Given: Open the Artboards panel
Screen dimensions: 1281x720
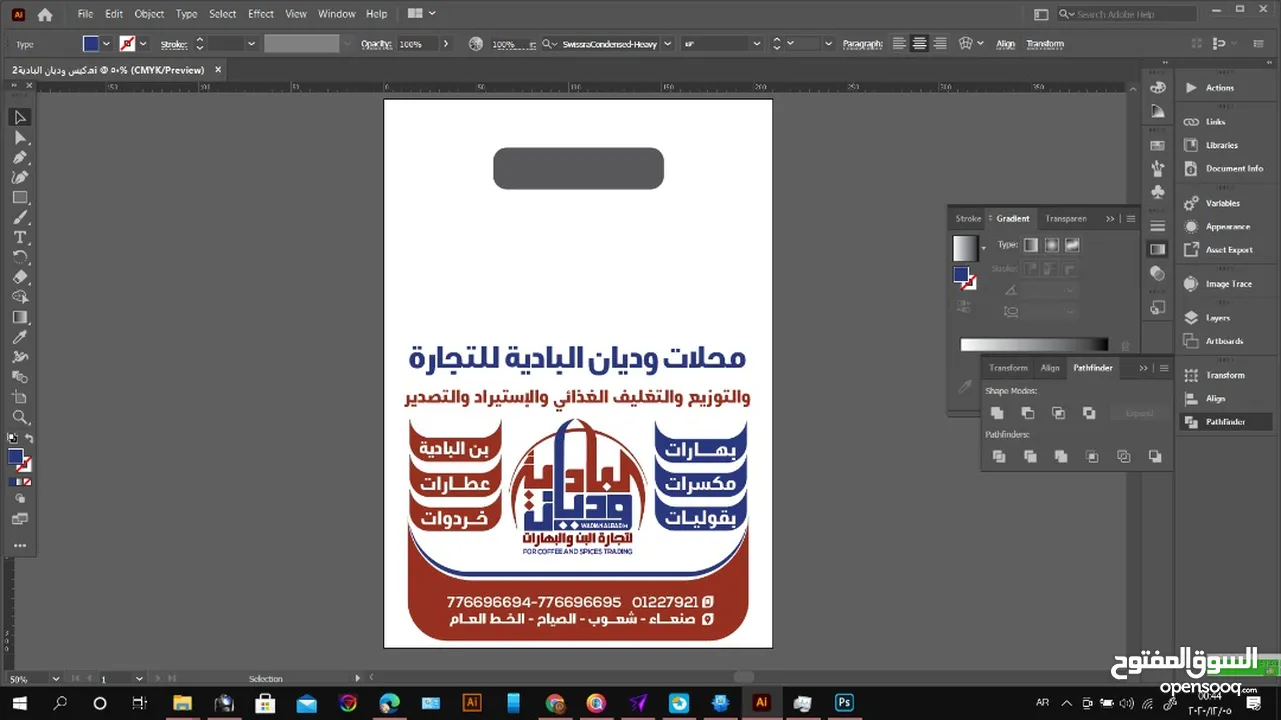Looking at the screenshot, I should tap(1224, 341).
